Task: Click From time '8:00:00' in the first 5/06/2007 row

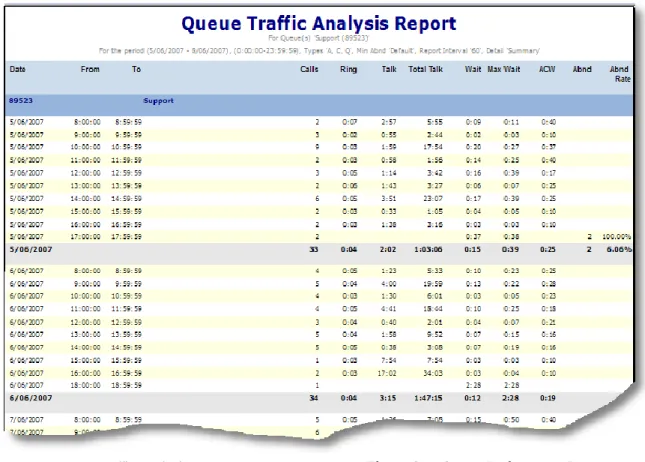Action: click(x=87, y=122)
